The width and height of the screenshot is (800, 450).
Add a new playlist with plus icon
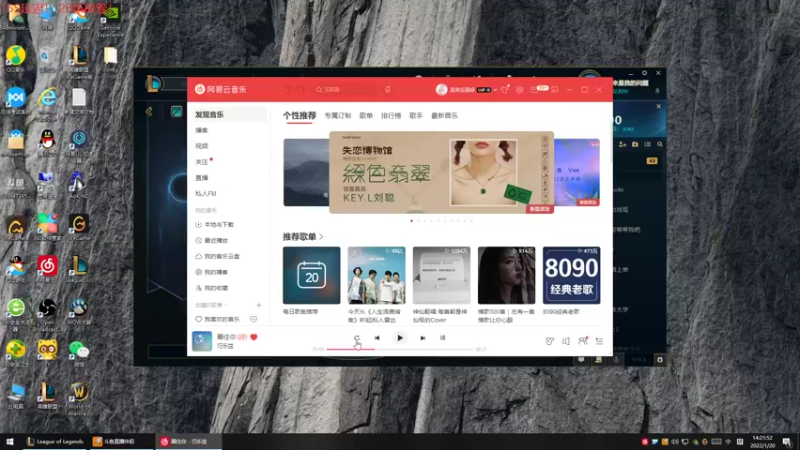tap(259, 305)
